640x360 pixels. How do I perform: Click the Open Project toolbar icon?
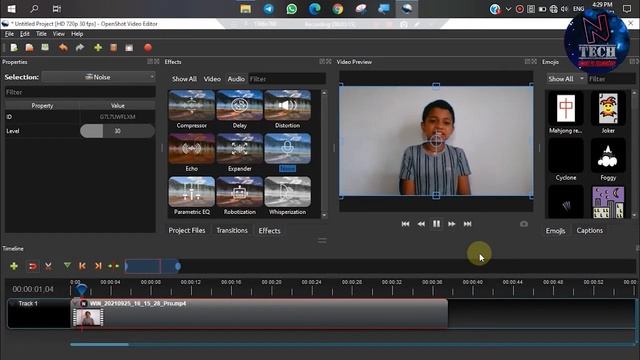click(x=29, y=48)
